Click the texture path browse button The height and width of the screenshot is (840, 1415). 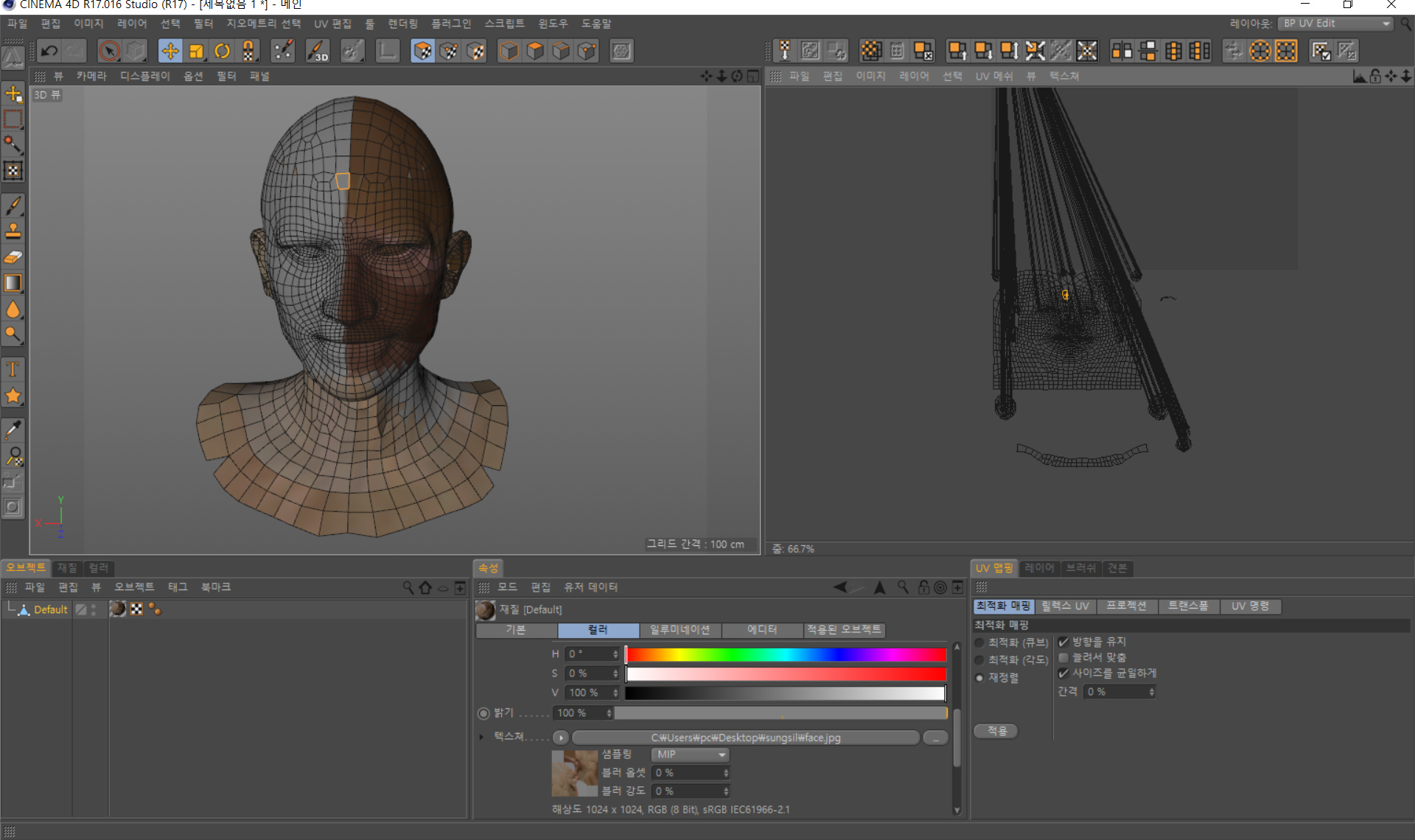click(935, 738)
